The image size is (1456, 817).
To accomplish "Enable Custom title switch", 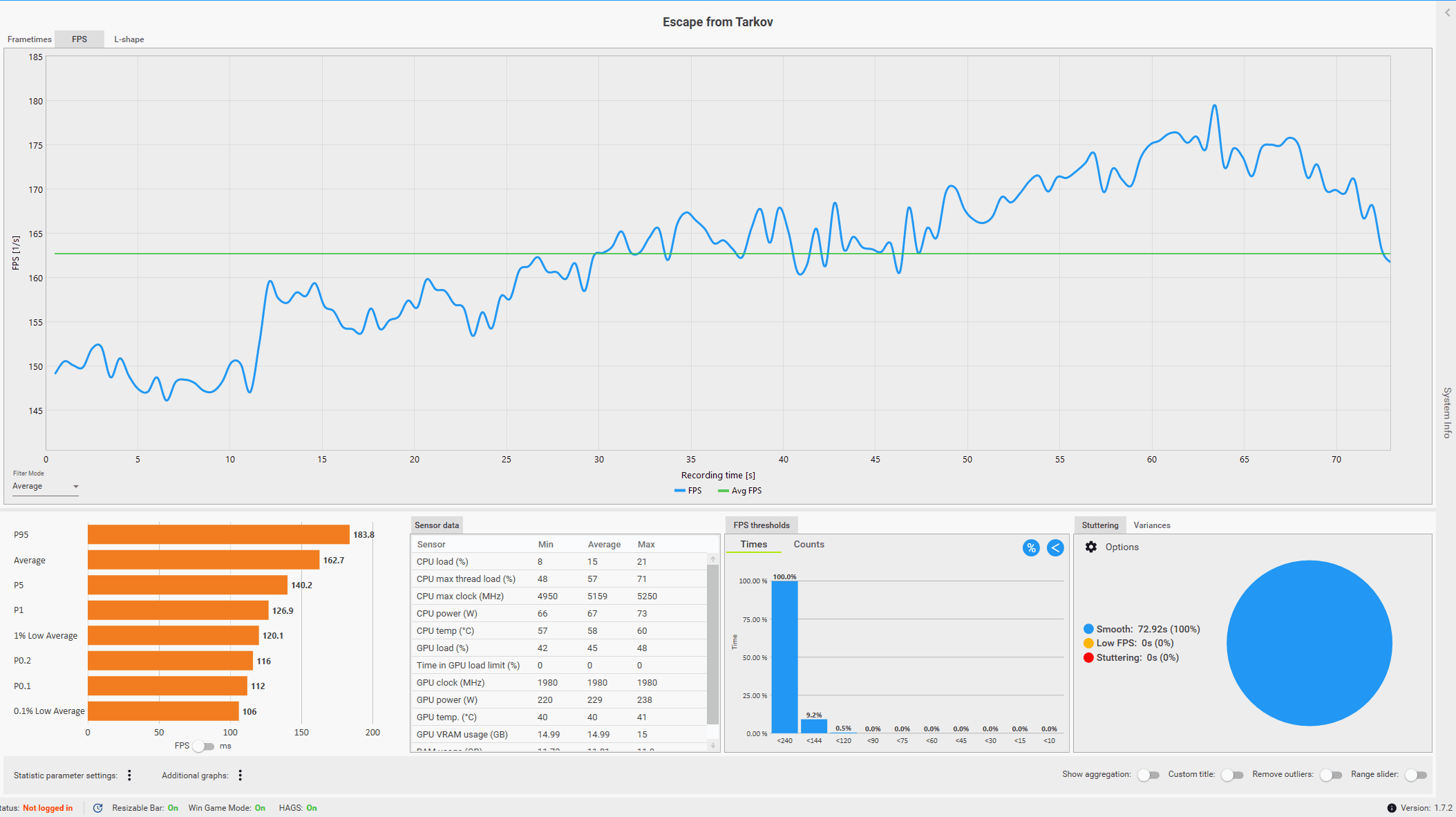I will (x=1232, y=775).
